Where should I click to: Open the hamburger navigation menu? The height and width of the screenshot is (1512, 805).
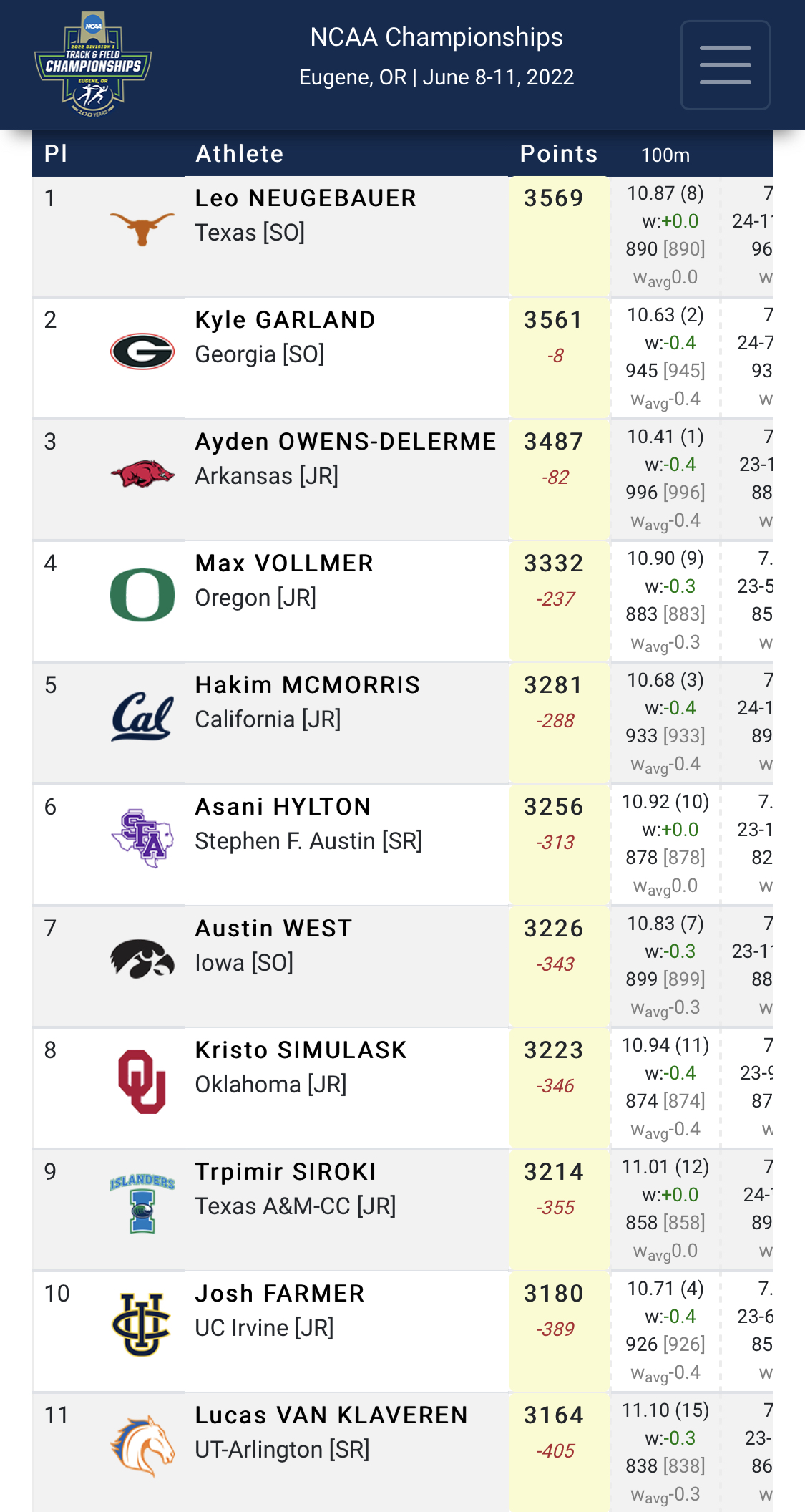point(725,65)
